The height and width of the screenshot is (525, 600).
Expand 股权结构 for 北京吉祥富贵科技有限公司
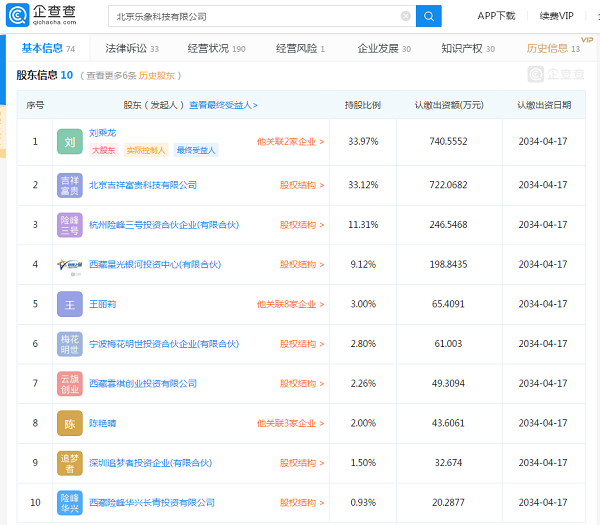tap(301, 185)
